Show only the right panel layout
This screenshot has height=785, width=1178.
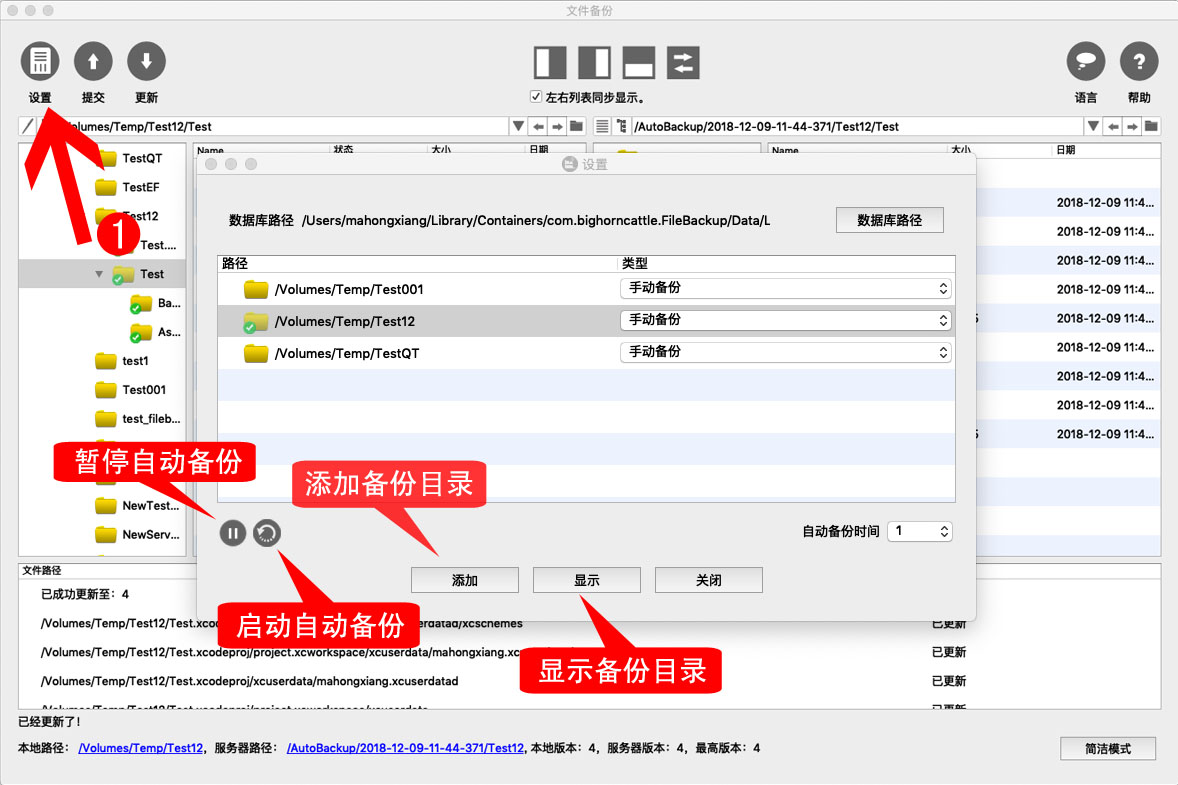coord(594,62)
